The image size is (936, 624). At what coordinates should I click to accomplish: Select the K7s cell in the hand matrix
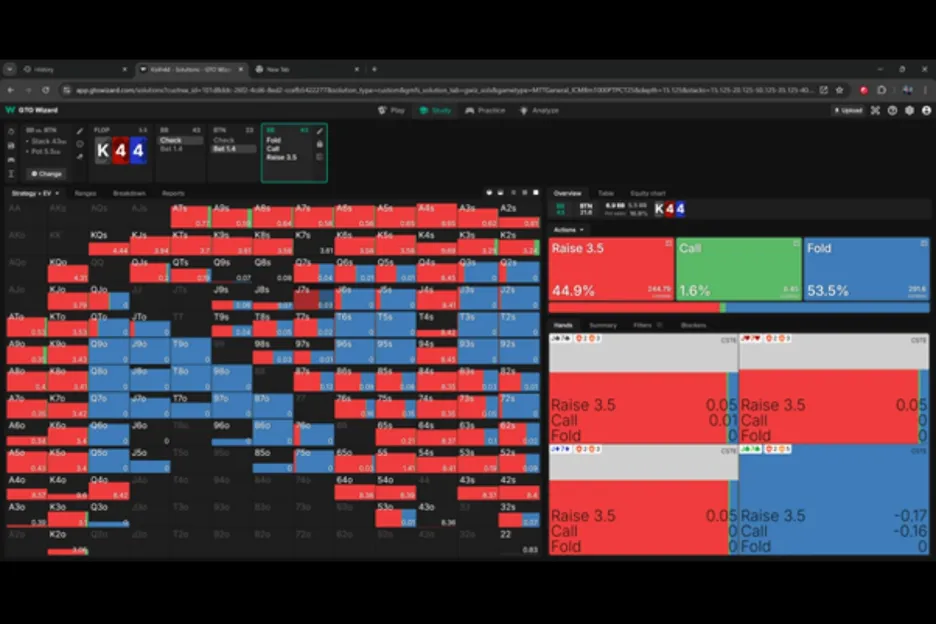point(312,241)
